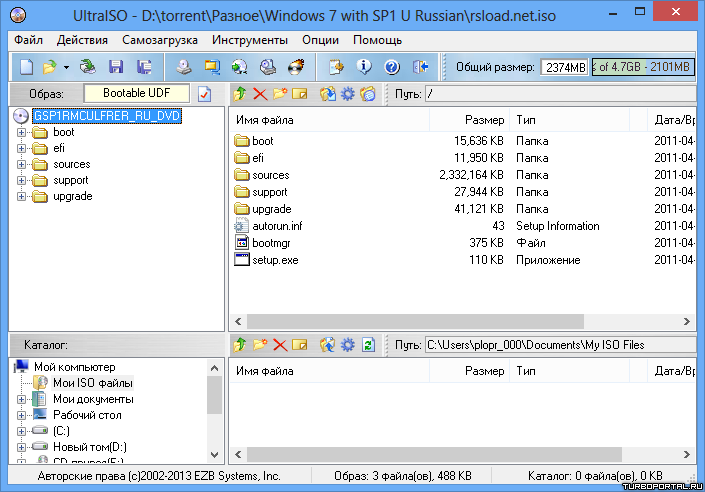
Task: Click the image properties gear icon
Action: click(x=348, y=94)
